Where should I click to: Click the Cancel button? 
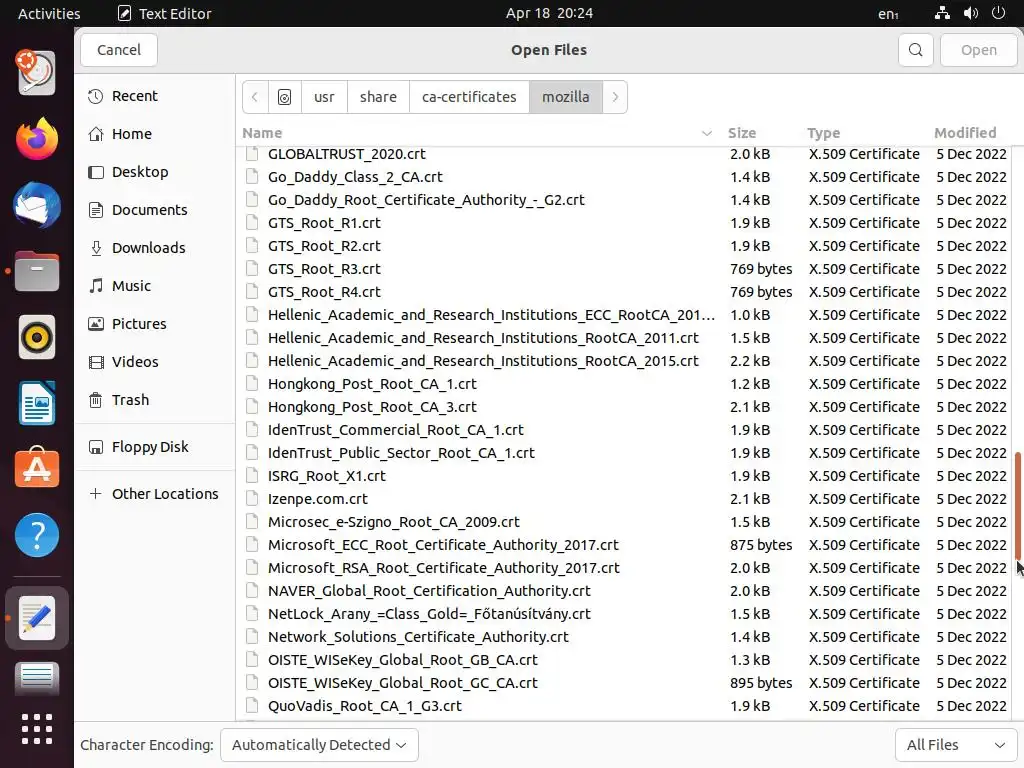(119, 50)
